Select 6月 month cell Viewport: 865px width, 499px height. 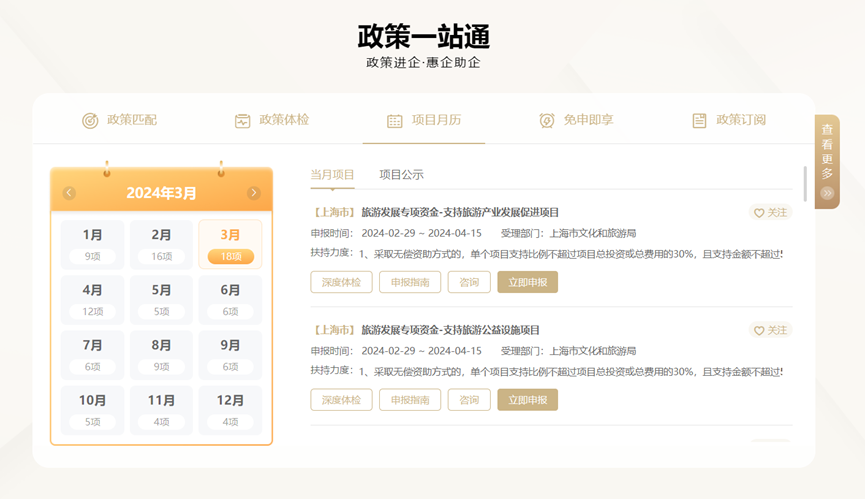click(231, 299)
